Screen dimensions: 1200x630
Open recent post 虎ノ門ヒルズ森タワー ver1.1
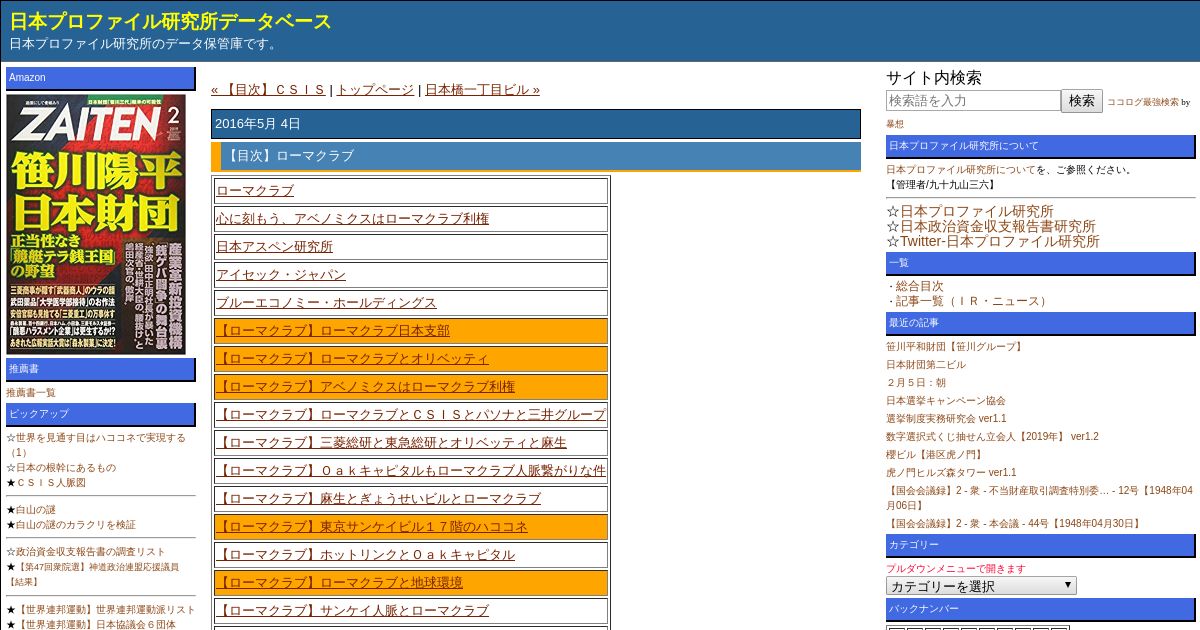pyautogui.click(x=951, y=473)
